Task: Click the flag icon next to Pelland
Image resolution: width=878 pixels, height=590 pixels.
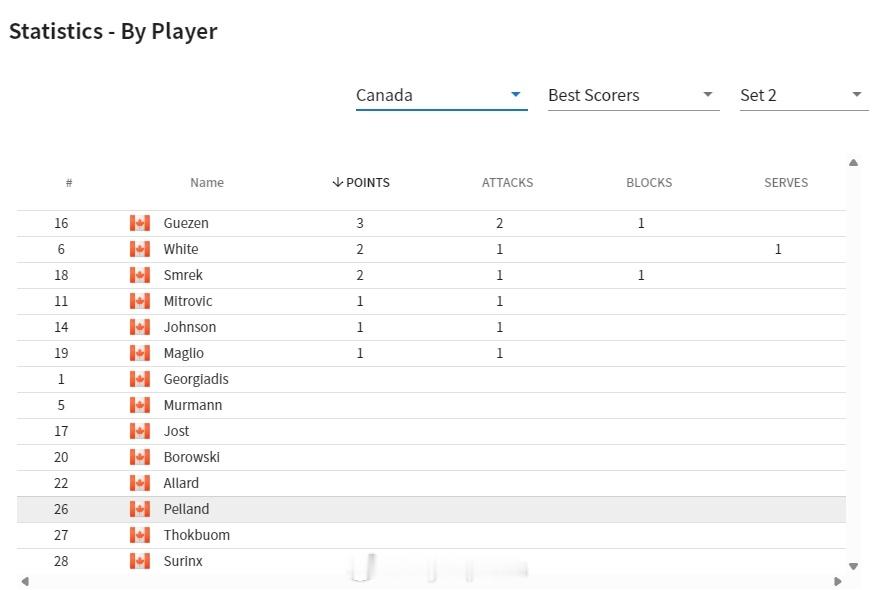Action: 140,509
